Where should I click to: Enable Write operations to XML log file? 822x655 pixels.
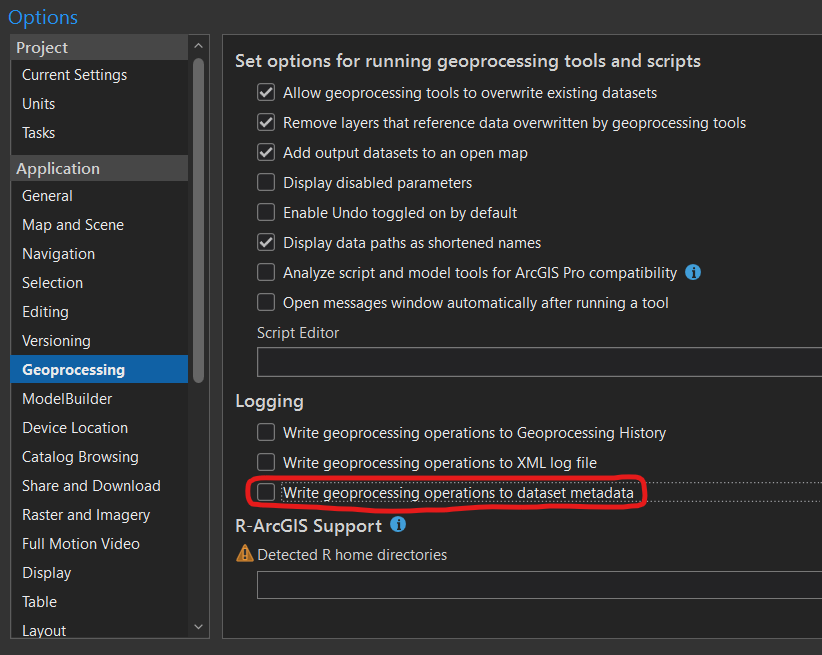[266, 462]
